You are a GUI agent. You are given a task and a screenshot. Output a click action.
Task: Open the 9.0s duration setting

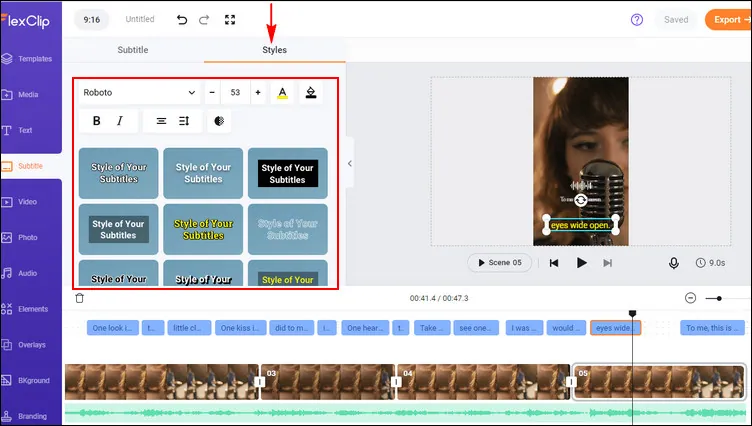(710, 263)
